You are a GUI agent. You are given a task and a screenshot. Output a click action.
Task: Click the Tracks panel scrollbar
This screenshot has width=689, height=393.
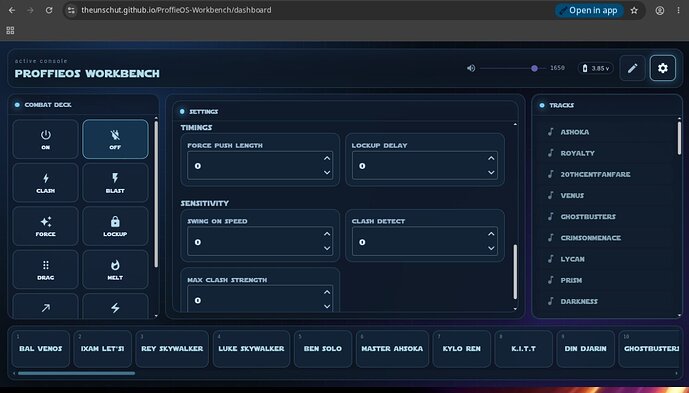pos(679,138)
